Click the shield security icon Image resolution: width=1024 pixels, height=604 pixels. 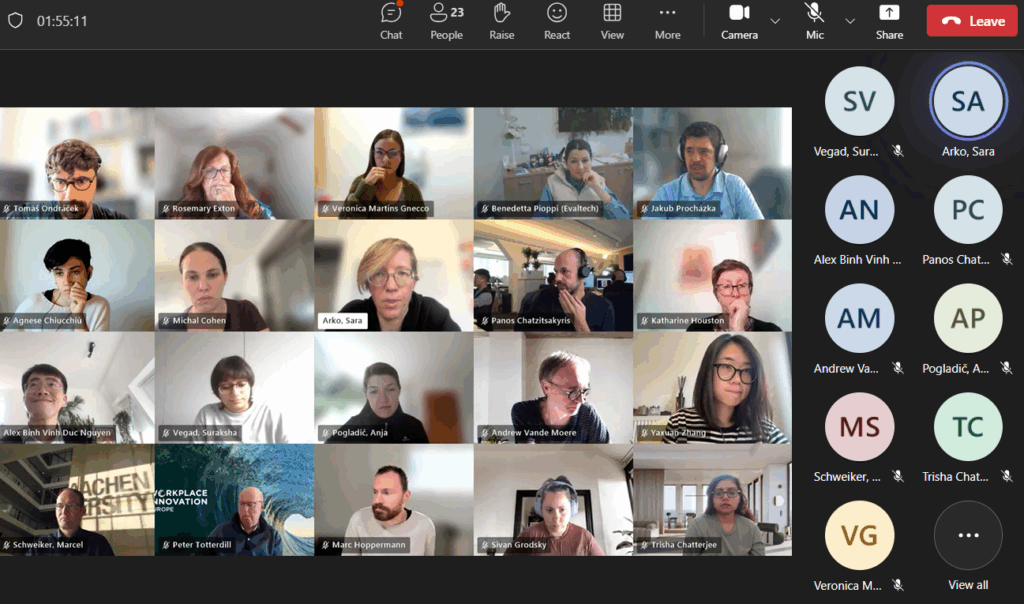pyautogui.click(x=15, y=21)
